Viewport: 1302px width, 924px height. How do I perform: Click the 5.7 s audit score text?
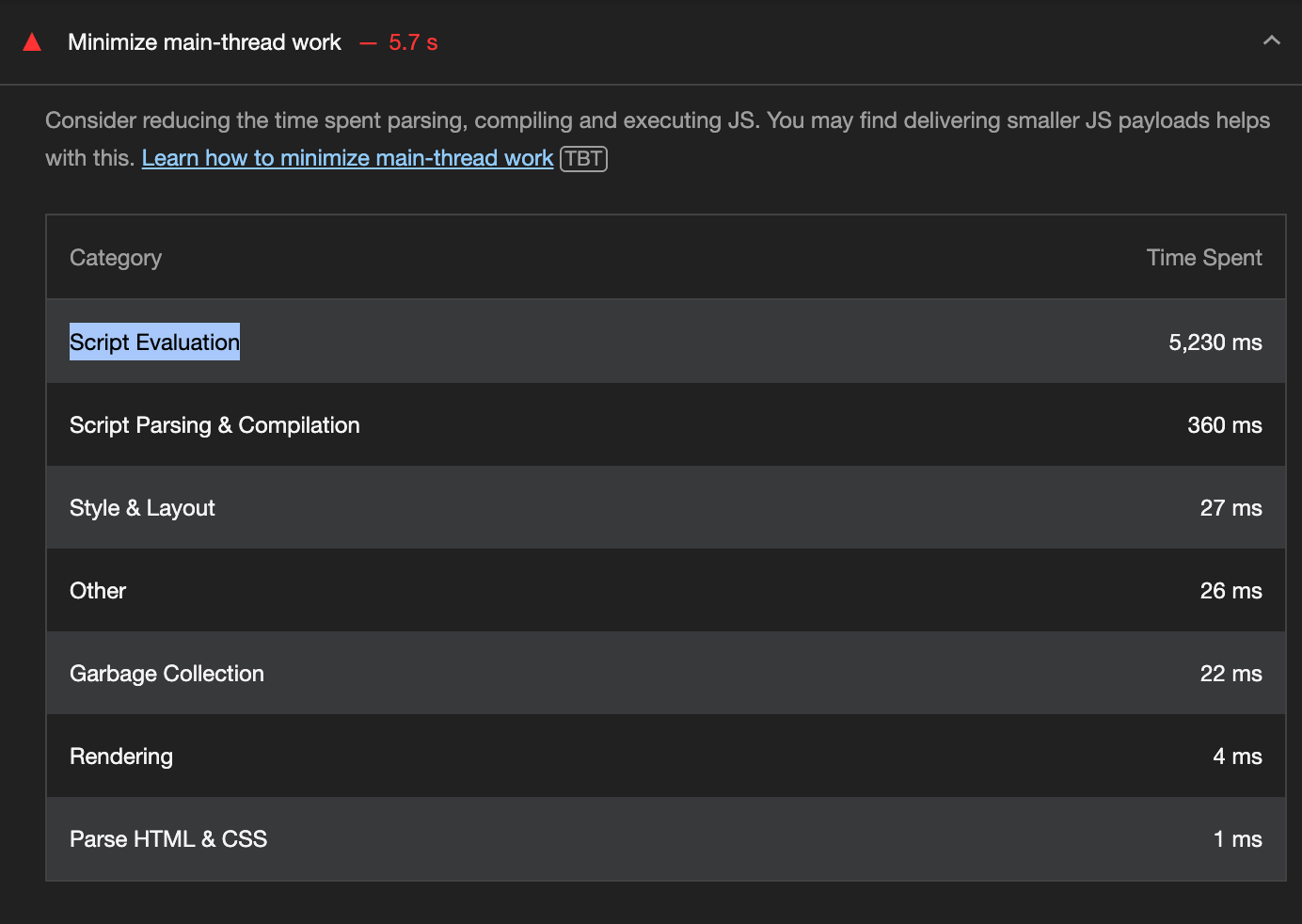[413, 42]
